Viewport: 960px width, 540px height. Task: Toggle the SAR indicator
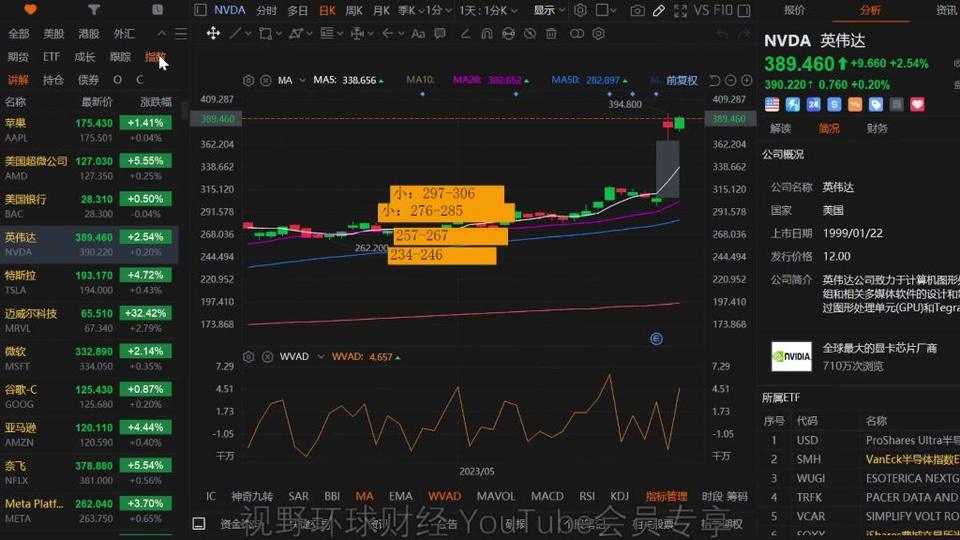tap(298, 496)
